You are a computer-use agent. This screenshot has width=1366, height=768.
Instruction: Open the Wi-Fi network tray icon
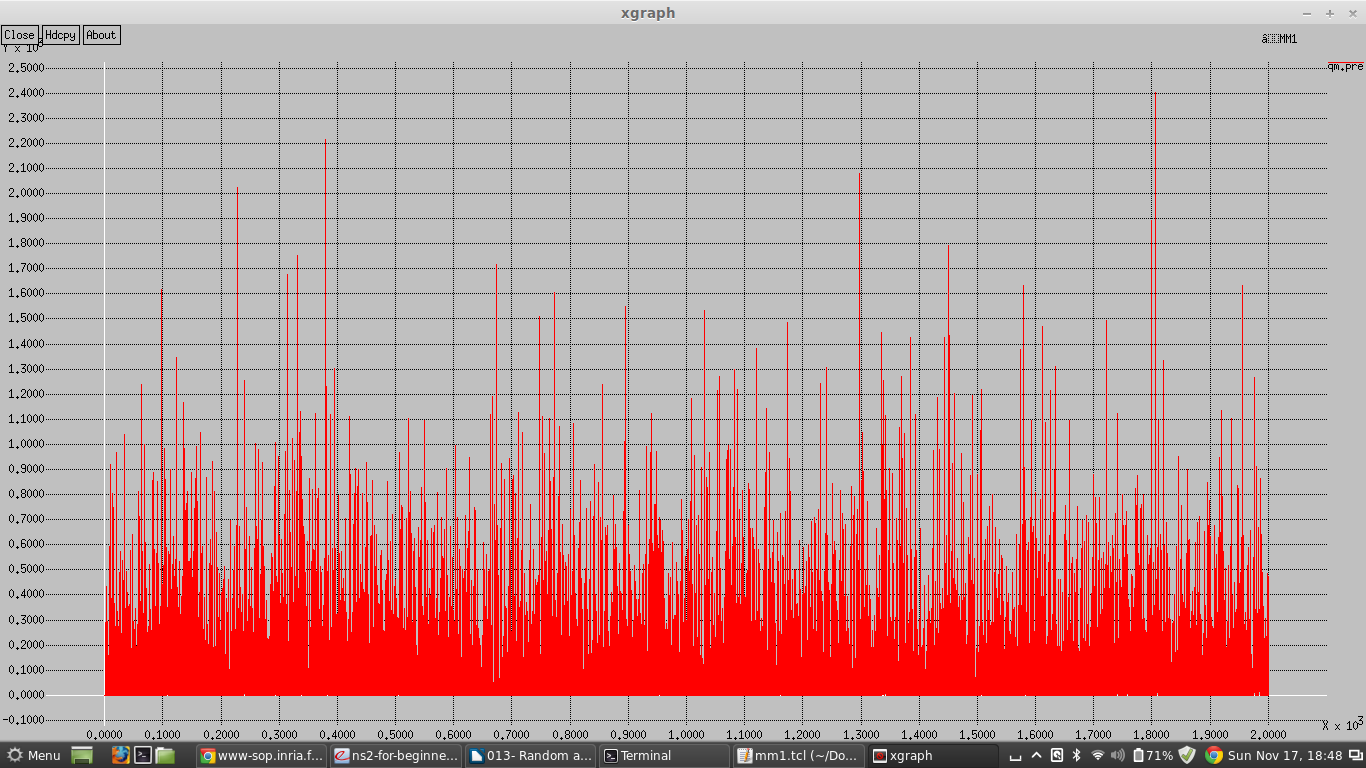pos(1098,755)
